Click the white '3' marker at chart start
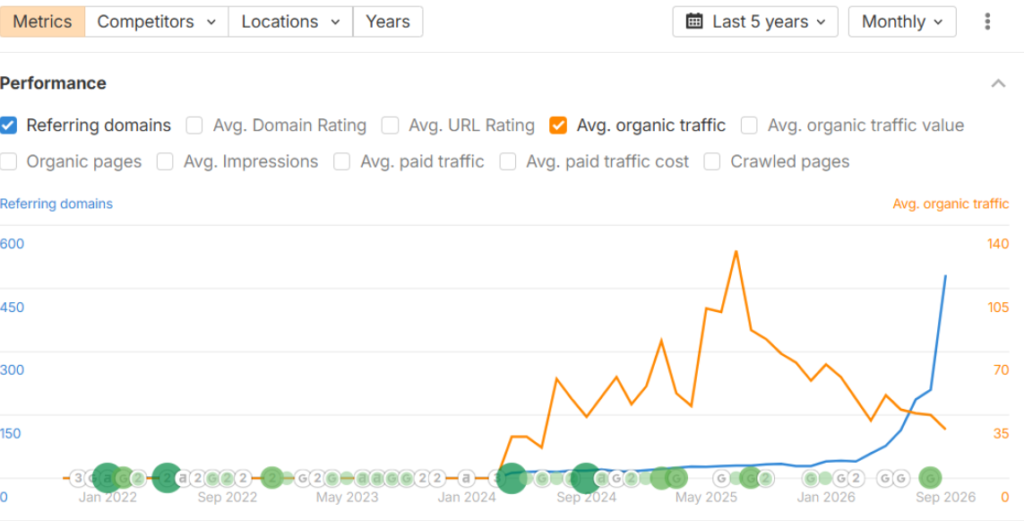 tap(78, 479)
